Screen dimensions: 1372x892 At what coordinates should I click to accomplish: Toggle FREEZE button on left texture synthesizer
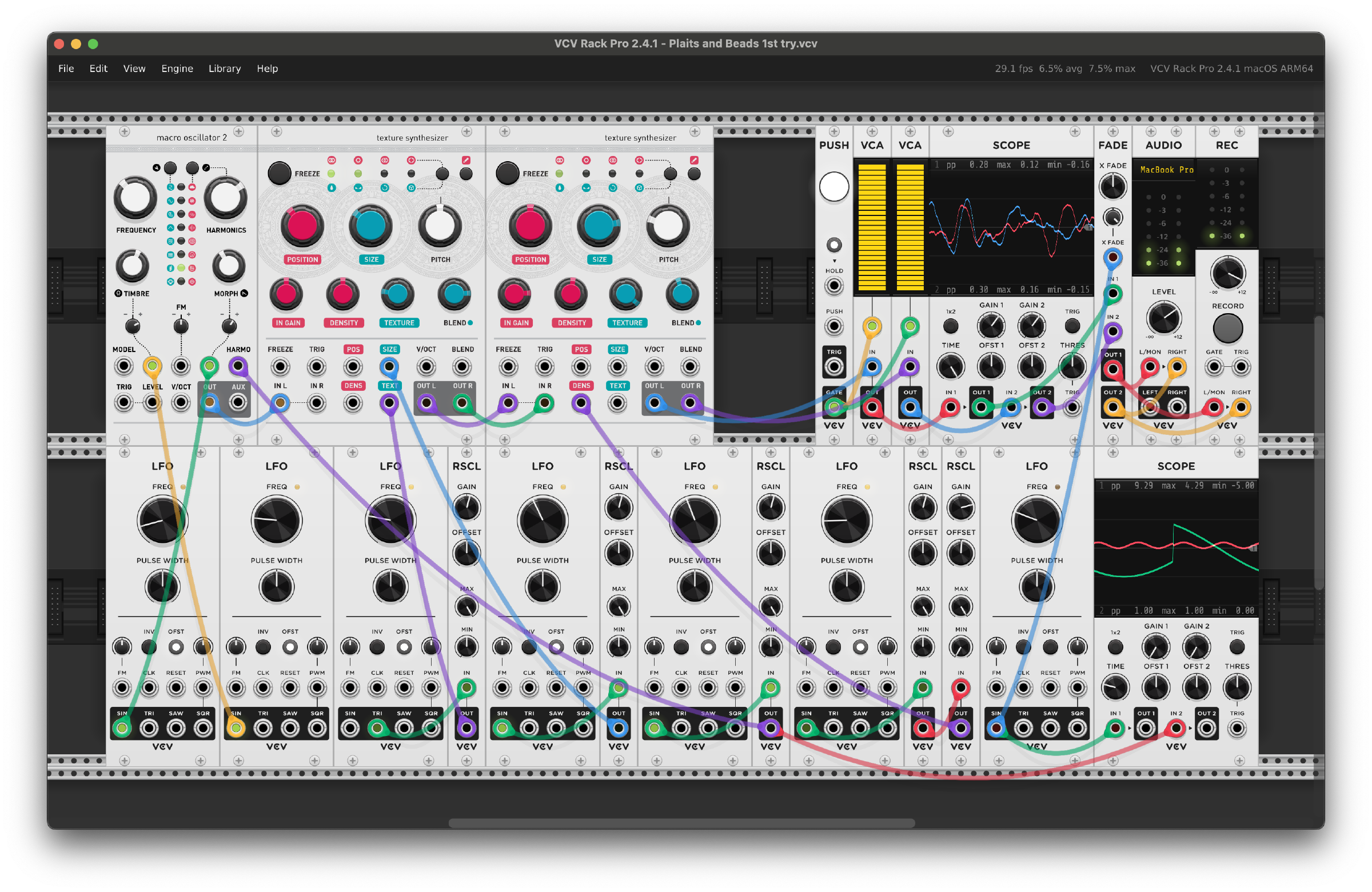(280, 174)
